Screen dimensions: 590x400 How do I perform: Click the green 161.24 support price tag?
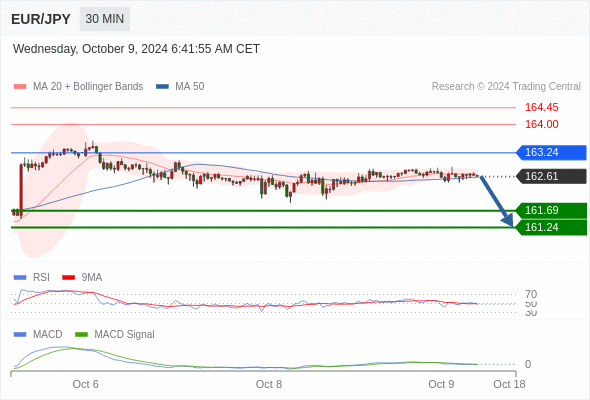[551, 227]
